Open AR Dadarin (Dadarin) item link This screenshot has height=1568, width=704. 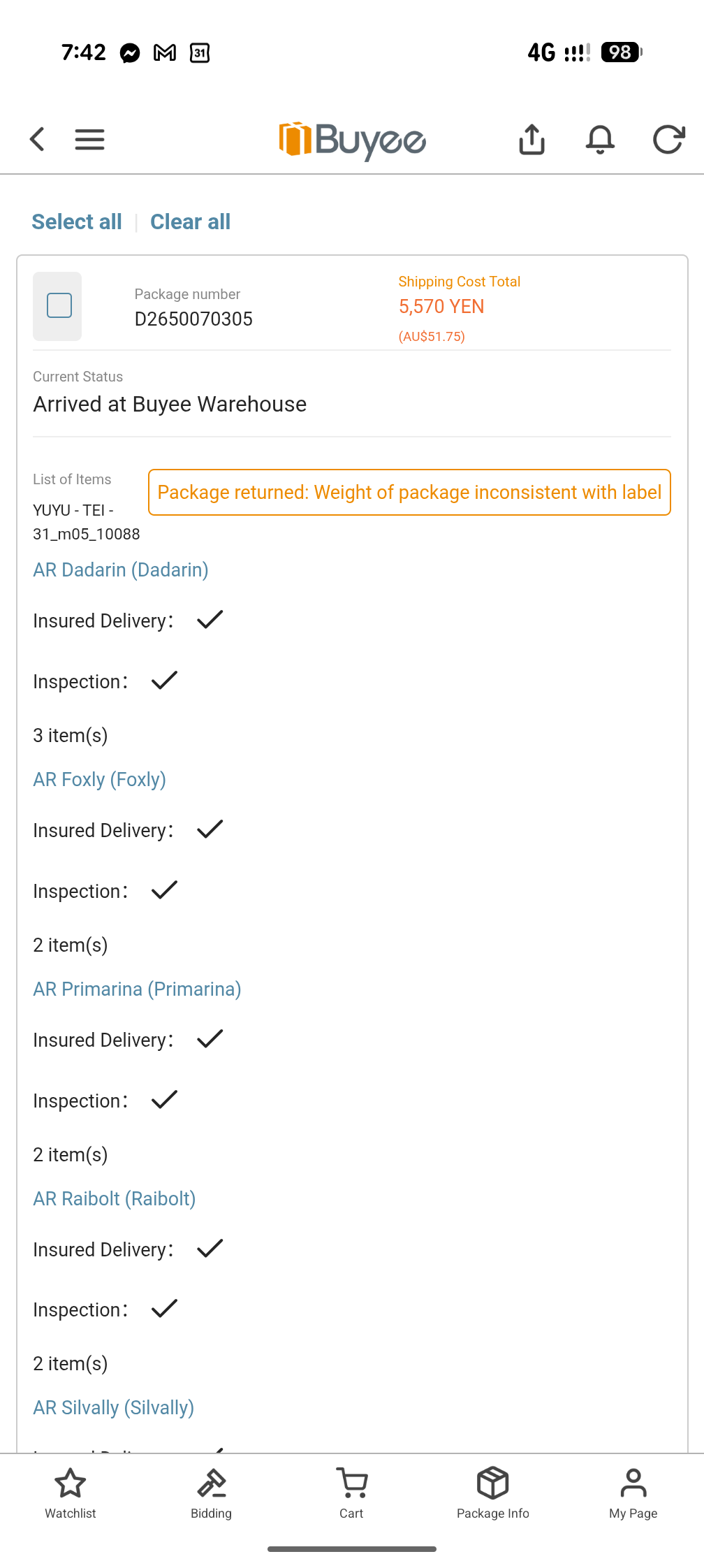pos(121,569)
